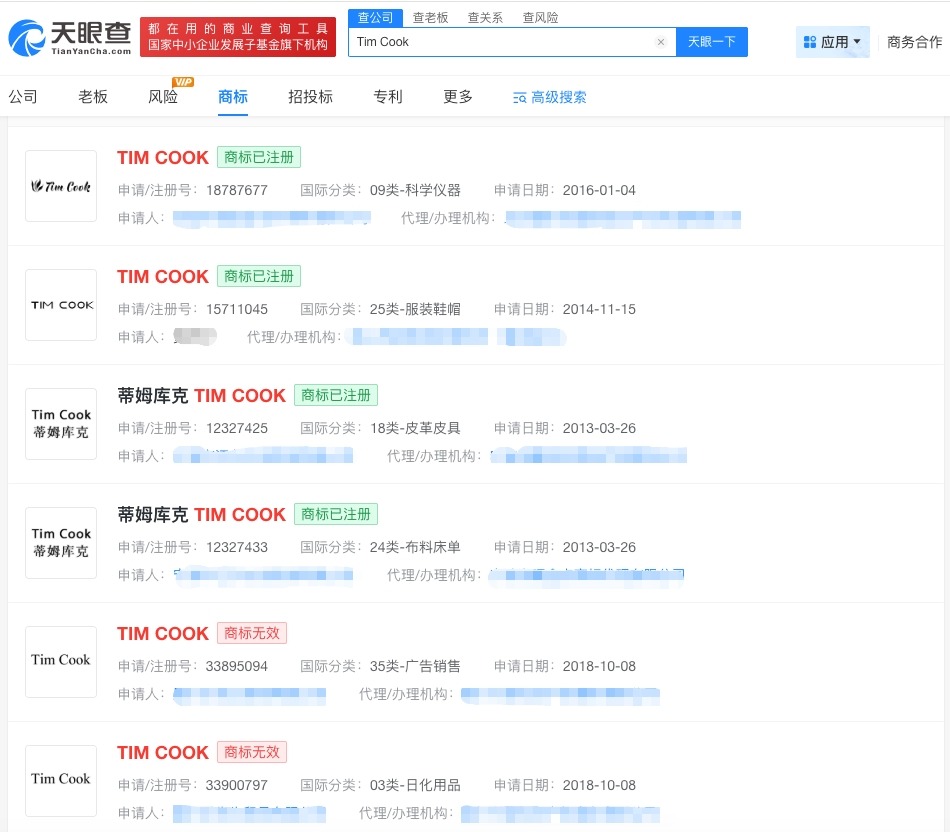The height and width of the screenshot is (832, 950).
Task: Open trademark thumbnail for number 15711045
Action: 61,305
